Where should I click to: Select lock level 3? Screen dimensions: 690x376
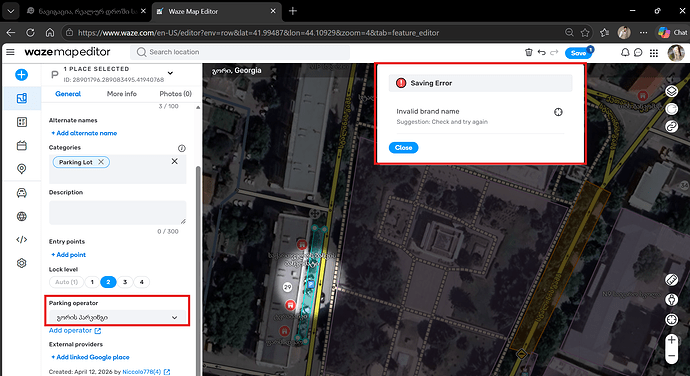click(125, 282)
